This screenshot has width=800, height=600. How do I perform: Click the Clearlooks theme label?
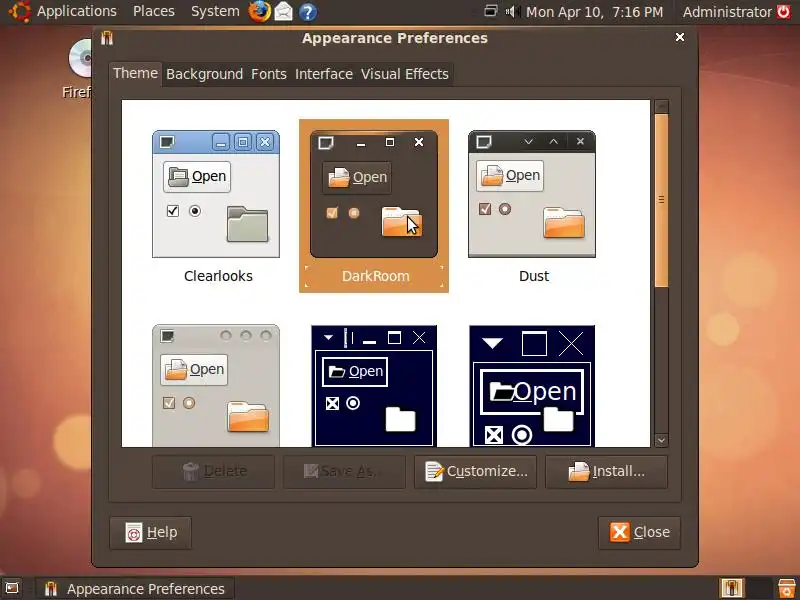pyautogui.click(x=218, y=276)
